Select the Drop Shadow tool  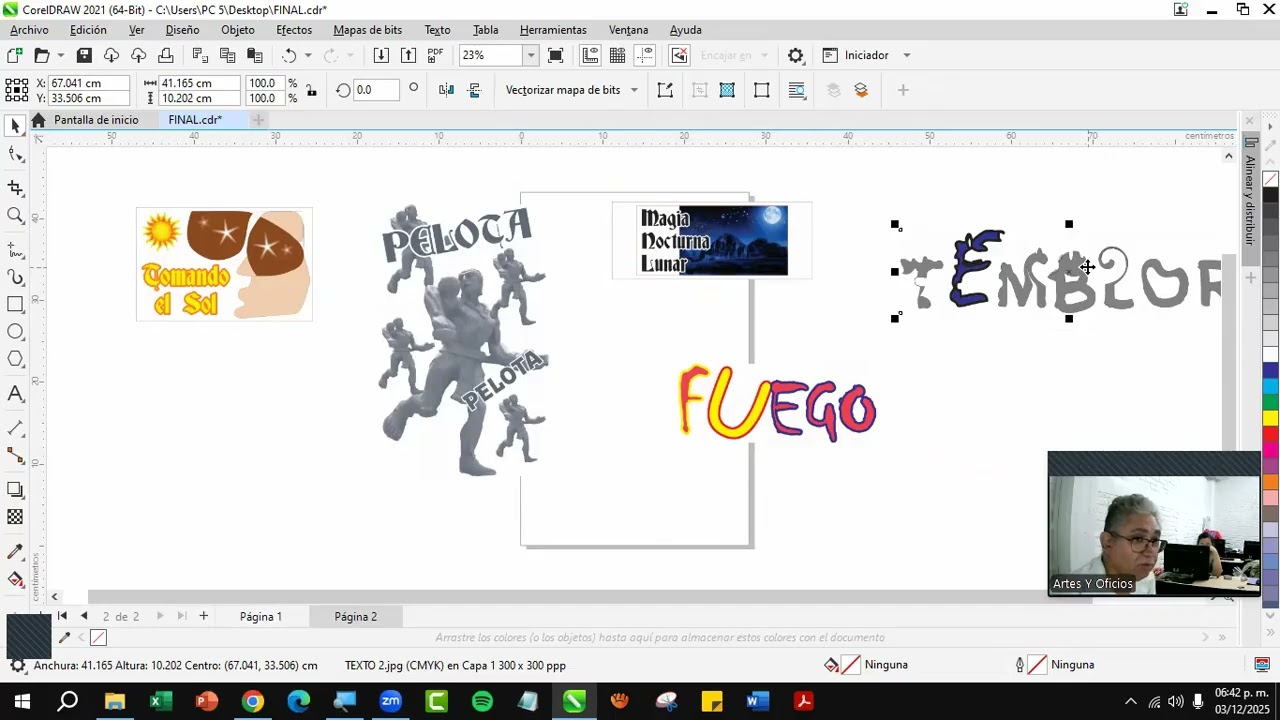pos(15,490)
